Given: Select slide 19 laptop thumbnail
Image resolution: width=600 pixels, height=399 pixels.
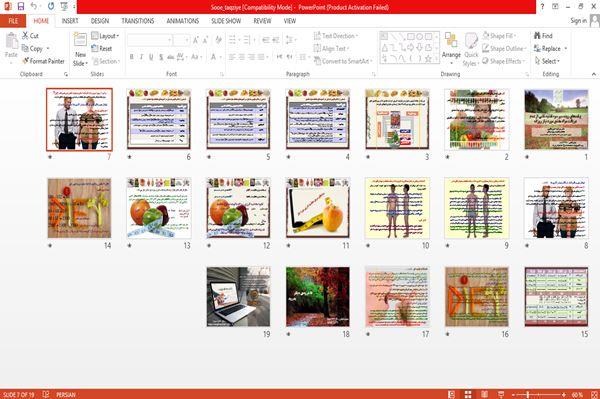Looking at the screenshot, I should (x=238, y=297).
